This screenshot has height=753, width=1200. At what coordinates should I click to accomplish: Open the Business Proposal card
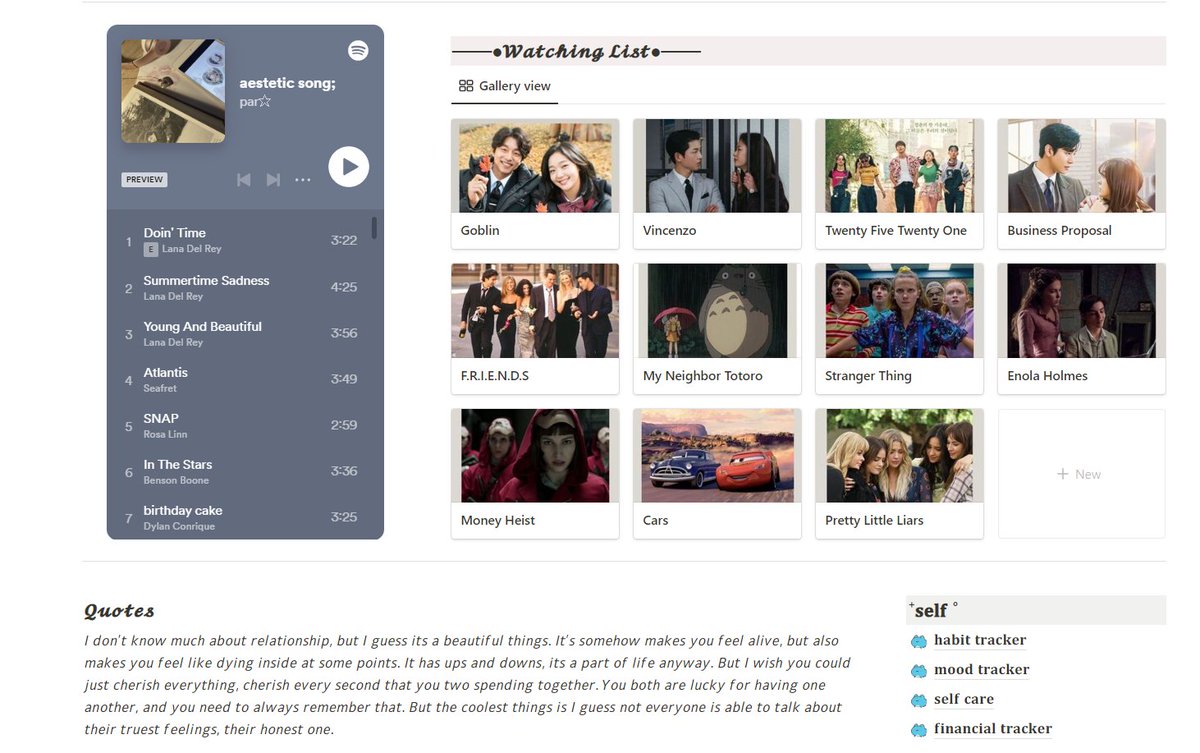click(x=1082, y=184)
